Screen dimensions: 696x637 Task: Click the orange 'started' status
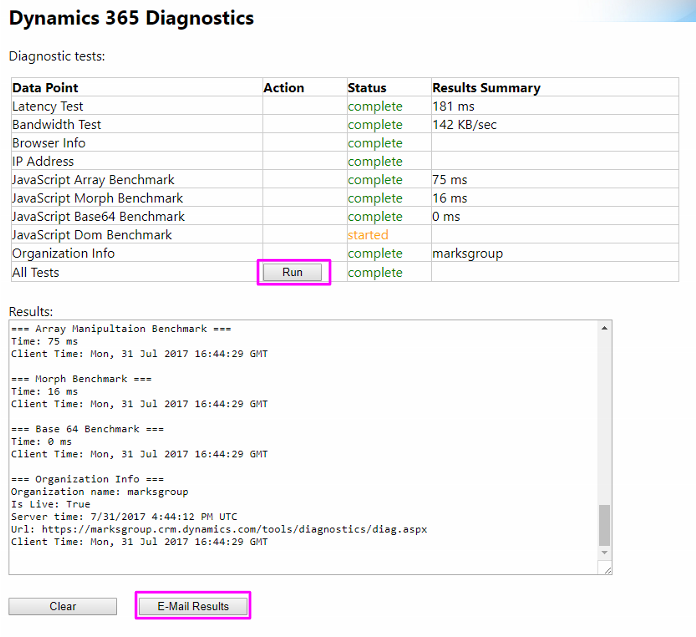[x=368, y=235]
